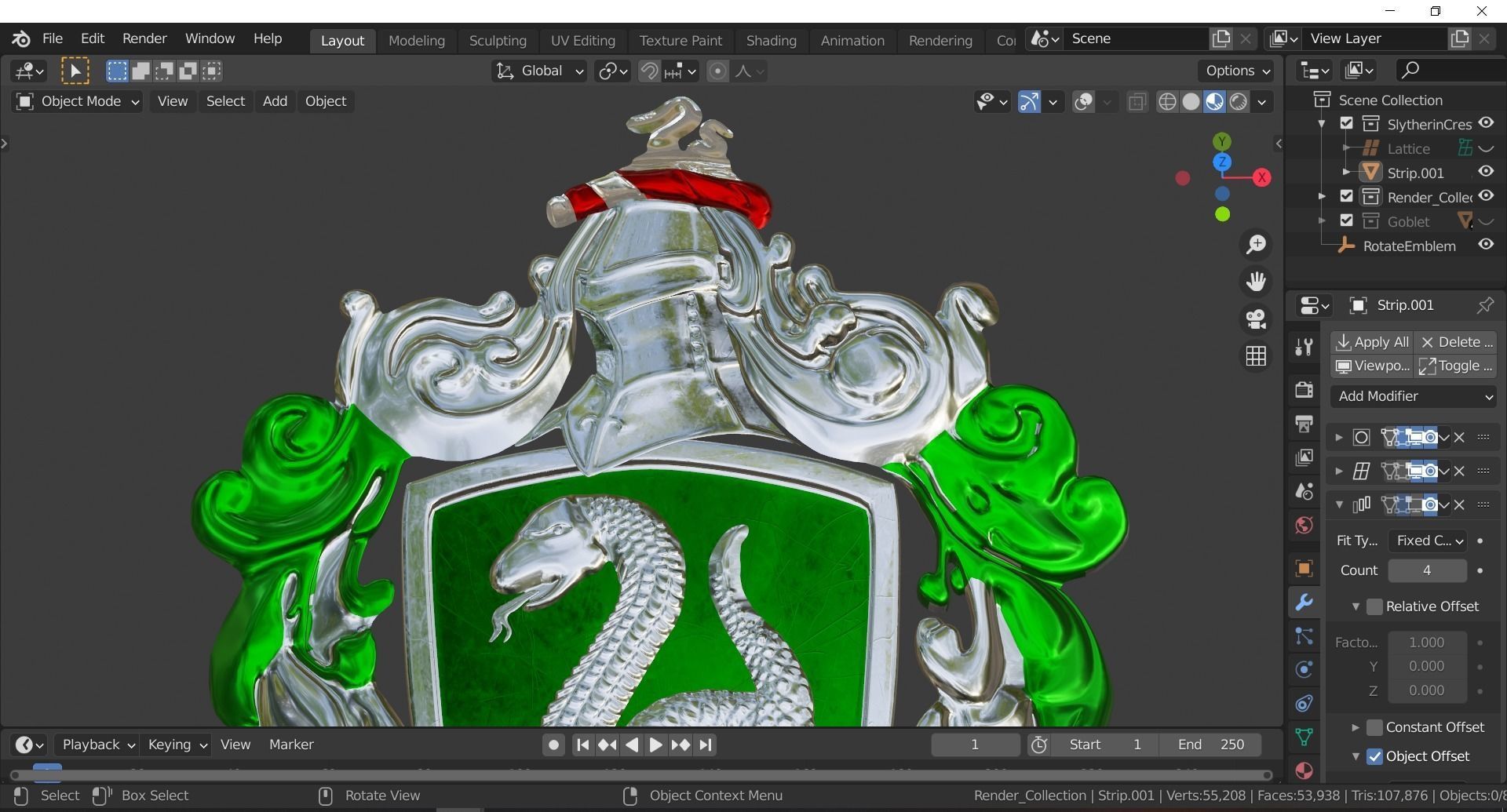Click the current frame number field
The width and height of the screenshot is (1507, 812).
[x=975, y=745]
